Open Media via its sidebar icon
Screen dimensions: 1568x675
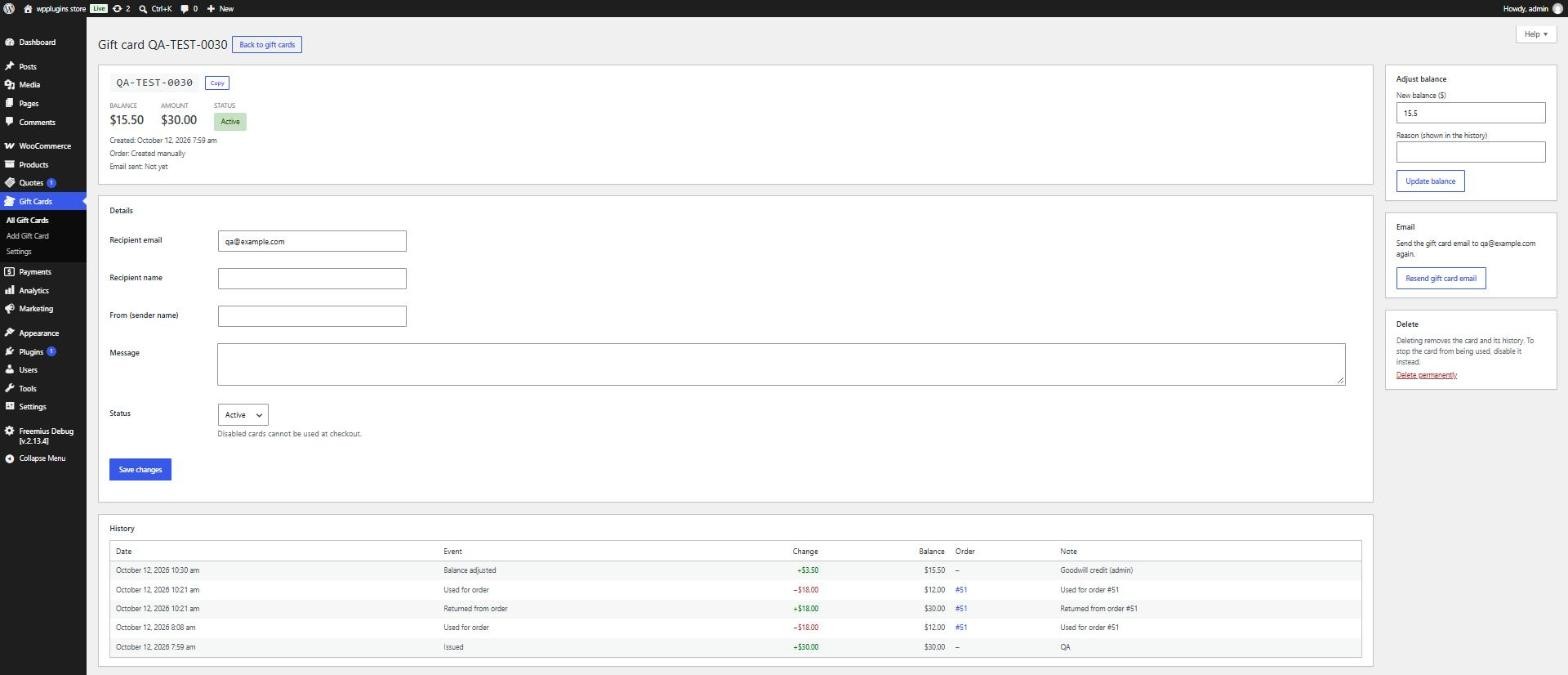[x=9, y=85]
